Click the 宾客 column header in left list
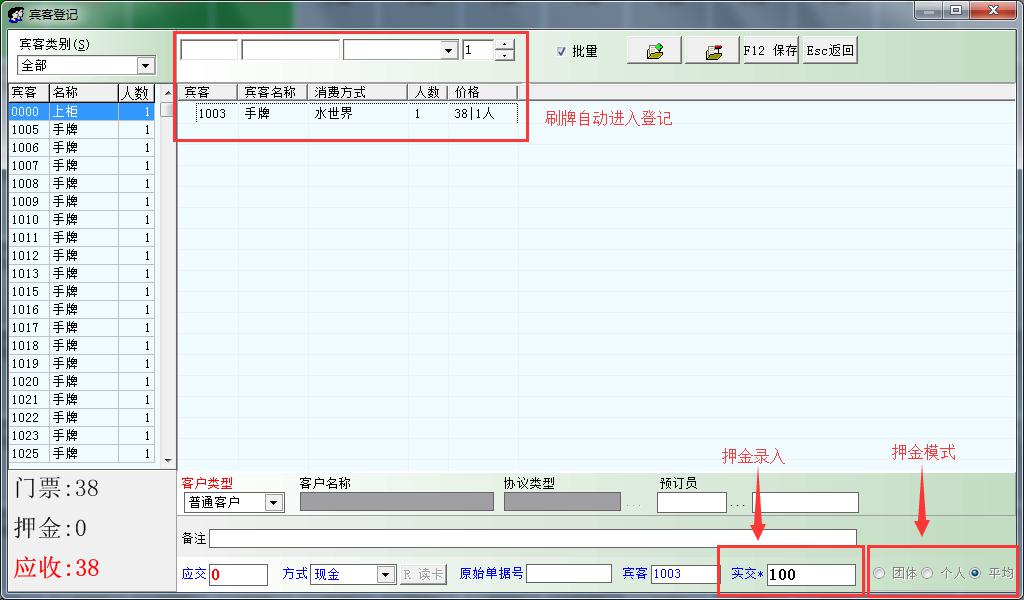 [x=29, y=93]
